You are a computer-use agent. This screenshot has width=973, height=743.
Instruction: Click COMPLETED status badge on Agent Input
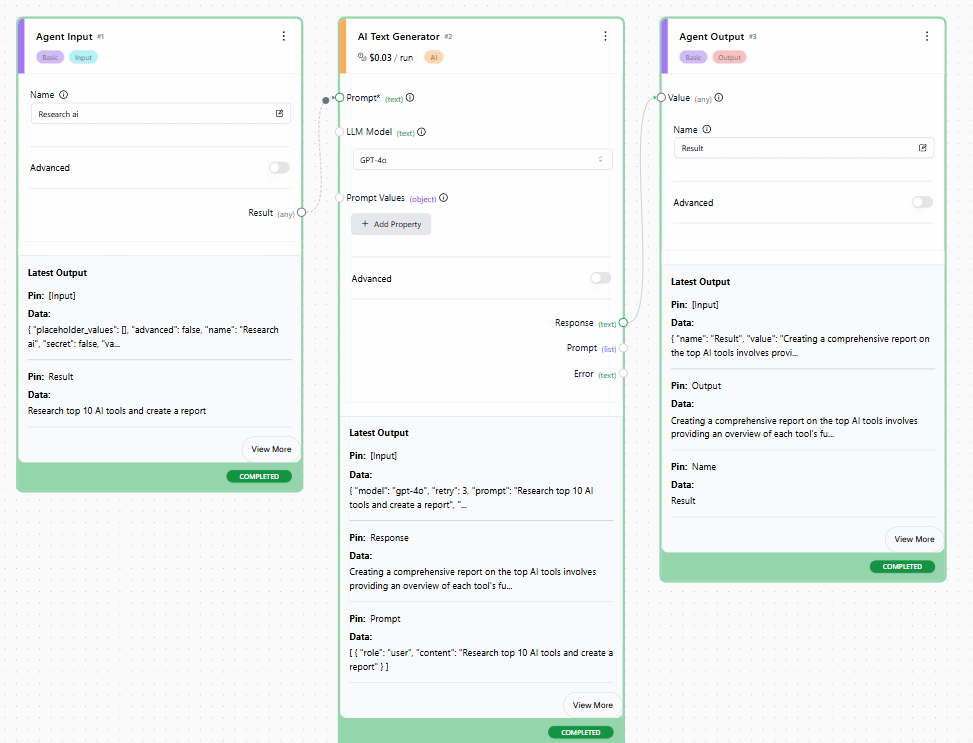tap(259, 476)
